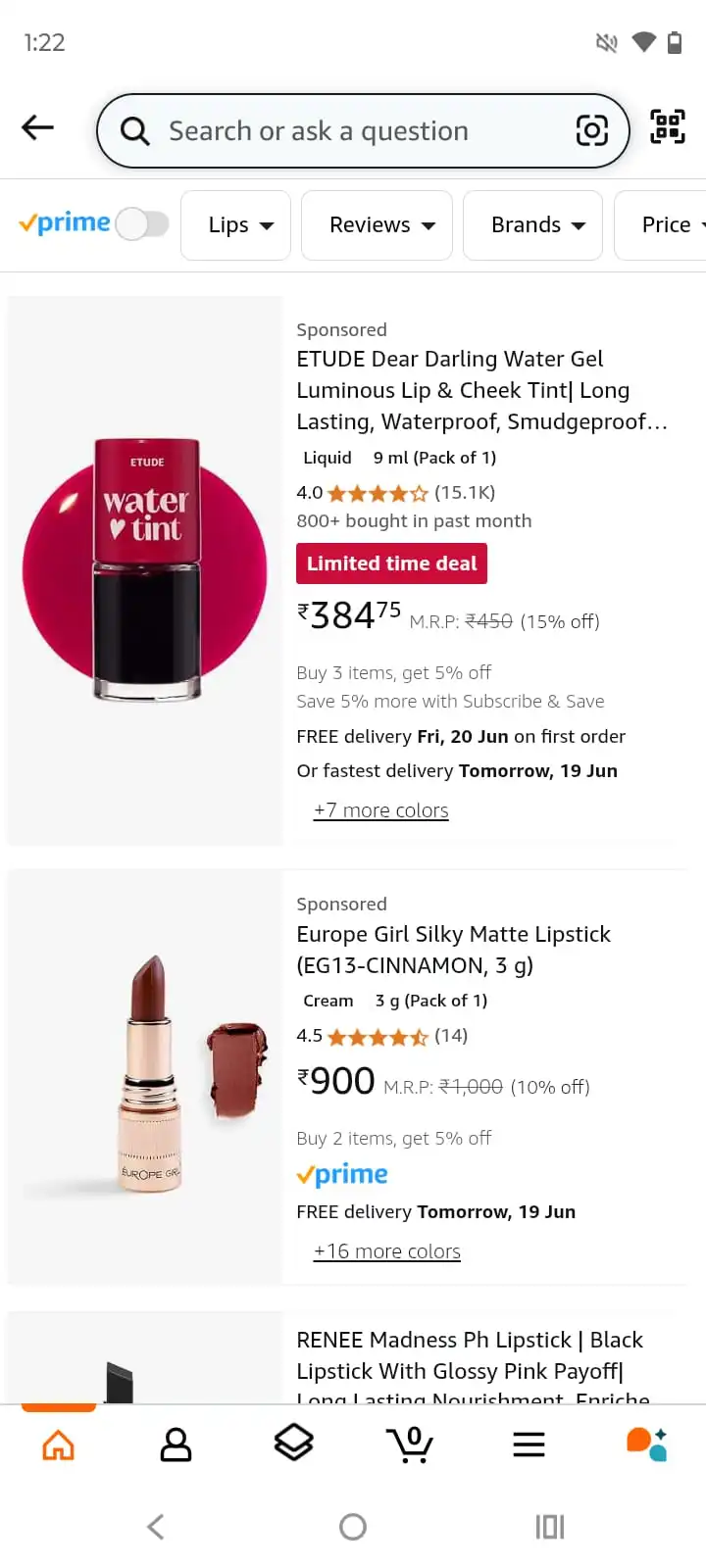The image size is (706, 1568).
Task: Open the orders/deliveries stack icon
Action: coord(293,1444)
